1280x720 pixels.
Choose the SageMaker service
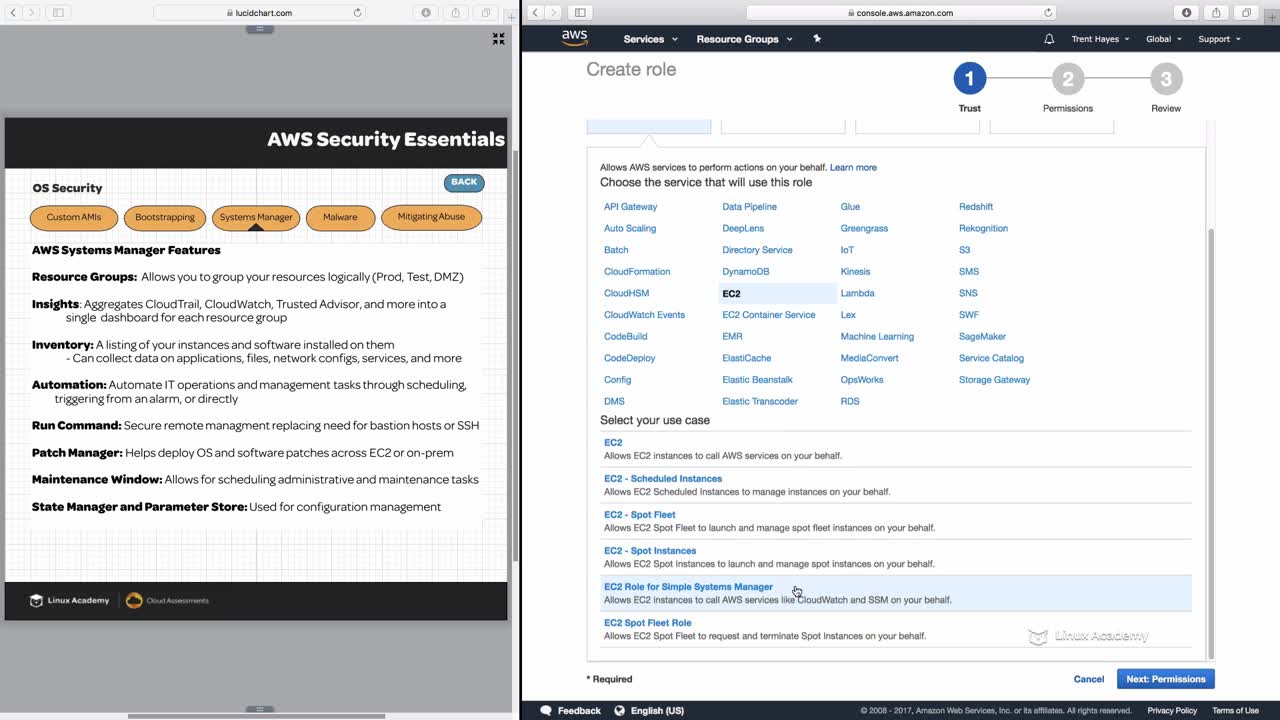point(982,337)
